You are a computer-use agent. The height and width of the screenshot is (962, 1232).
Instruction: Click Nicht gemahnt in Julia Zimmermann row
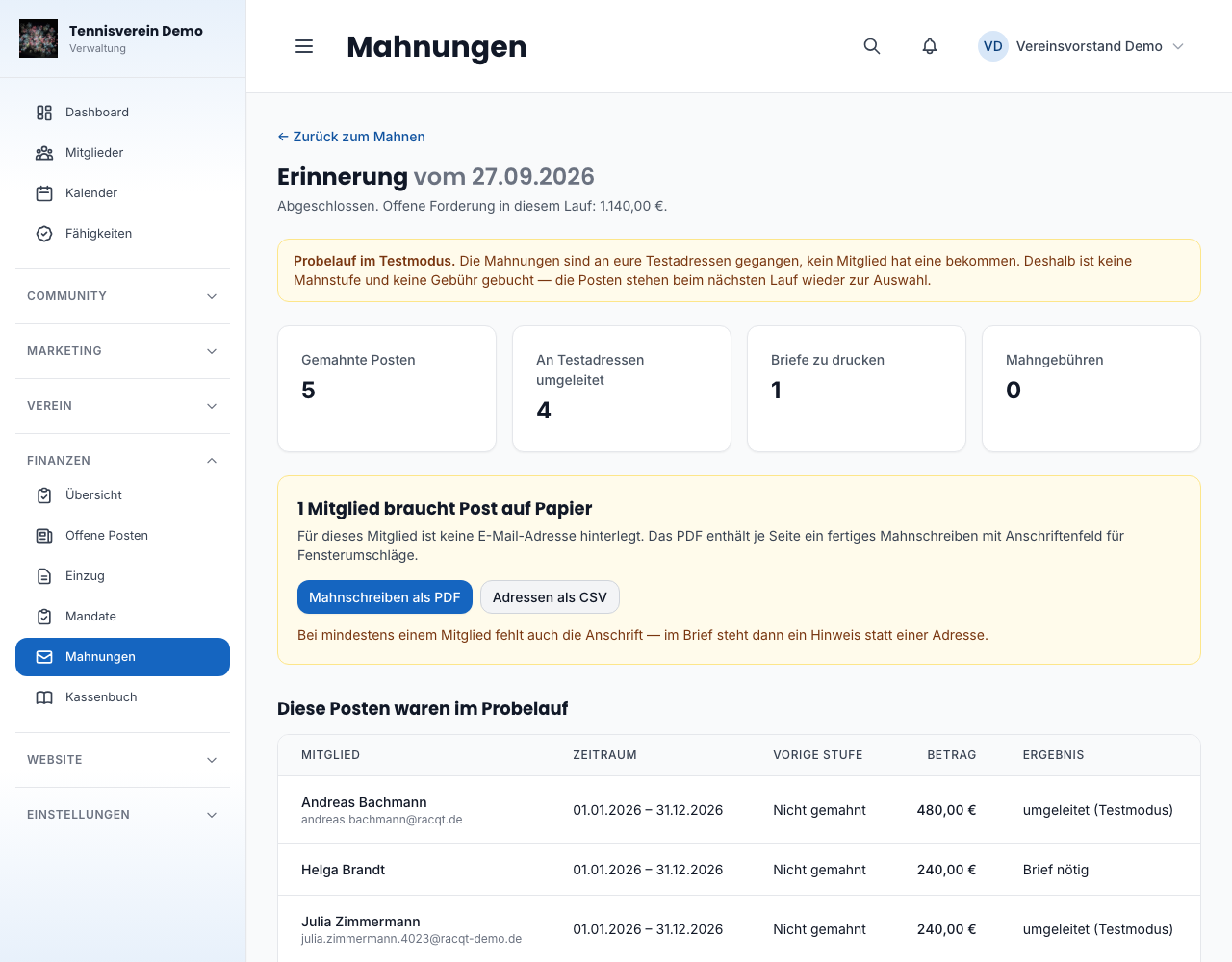pos(819,929)
